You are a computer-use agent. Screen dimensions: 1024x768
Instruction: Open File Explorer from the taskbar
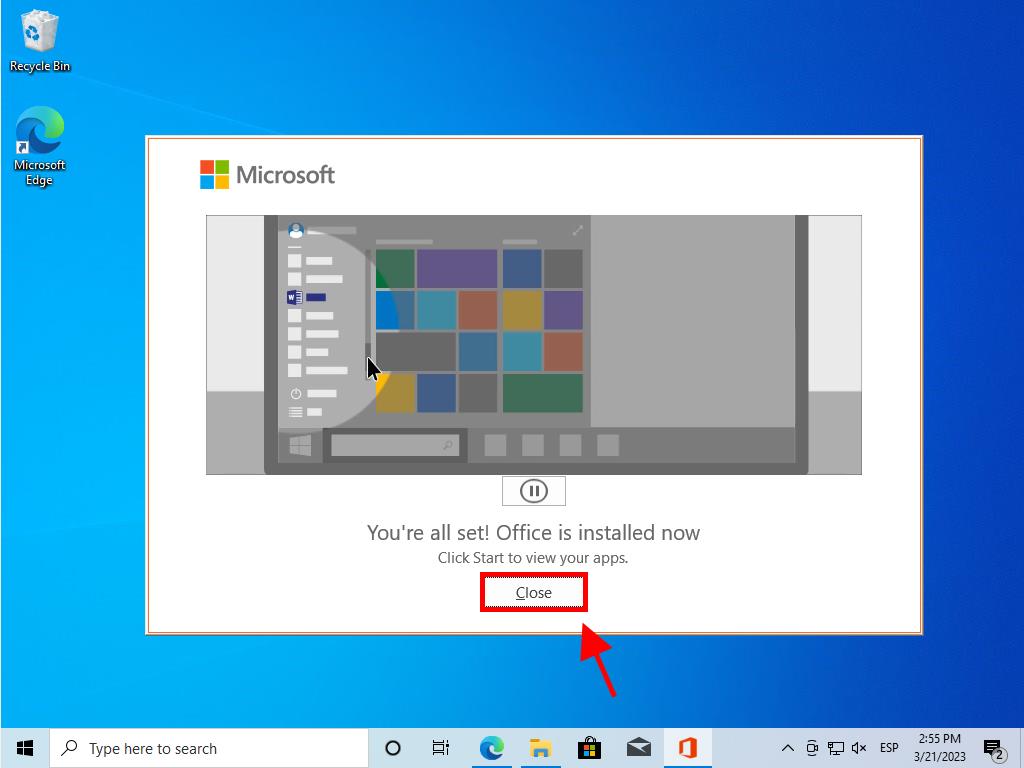coord(540,747)
